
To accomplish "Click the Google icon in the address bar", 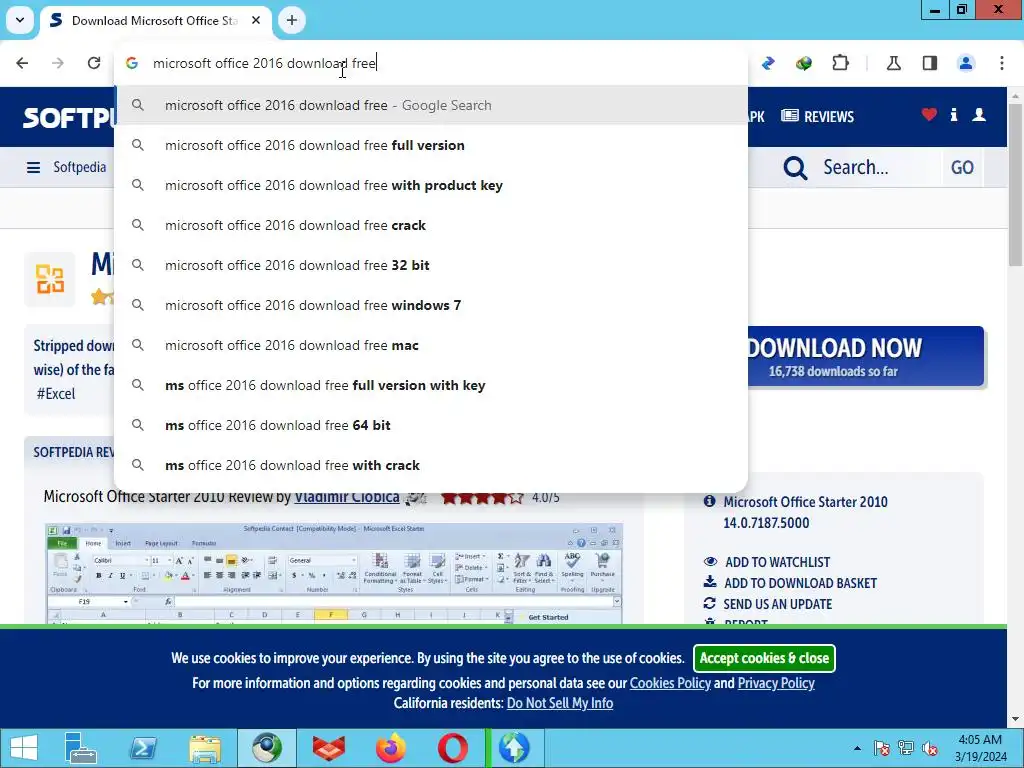I will point(132,63).
